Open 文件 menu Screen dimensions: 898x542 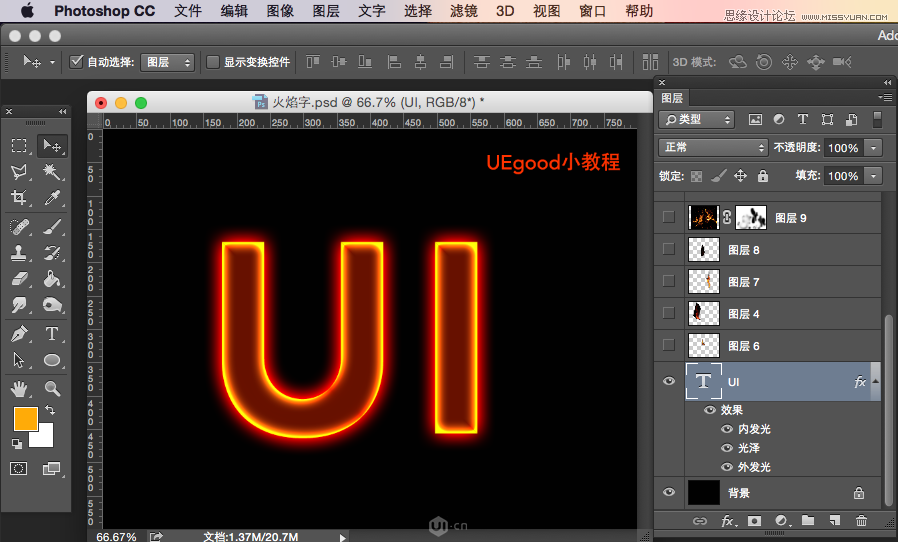[x=188, y=11]
